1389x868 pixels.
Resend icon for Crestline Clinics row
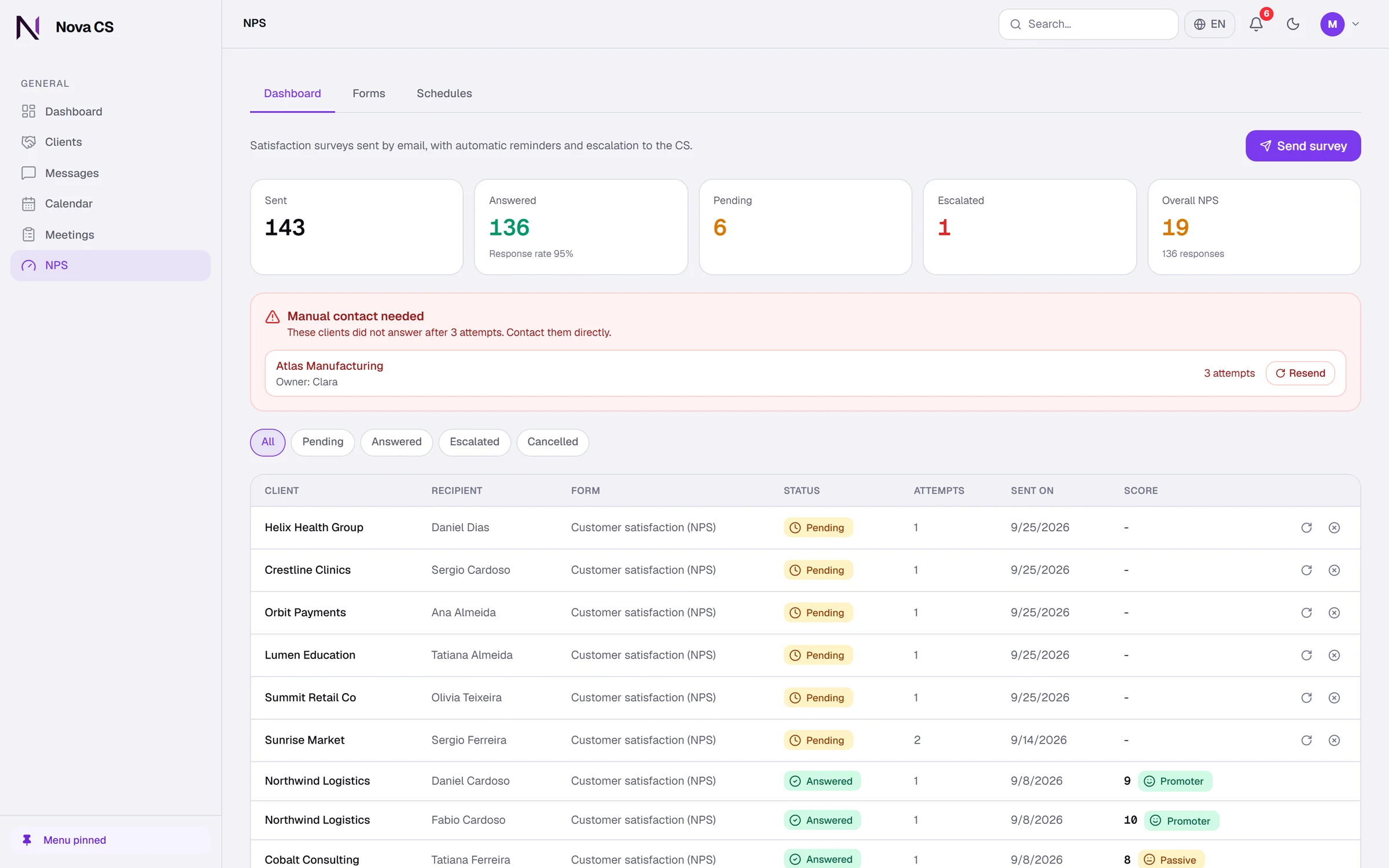coord(1306,570)
